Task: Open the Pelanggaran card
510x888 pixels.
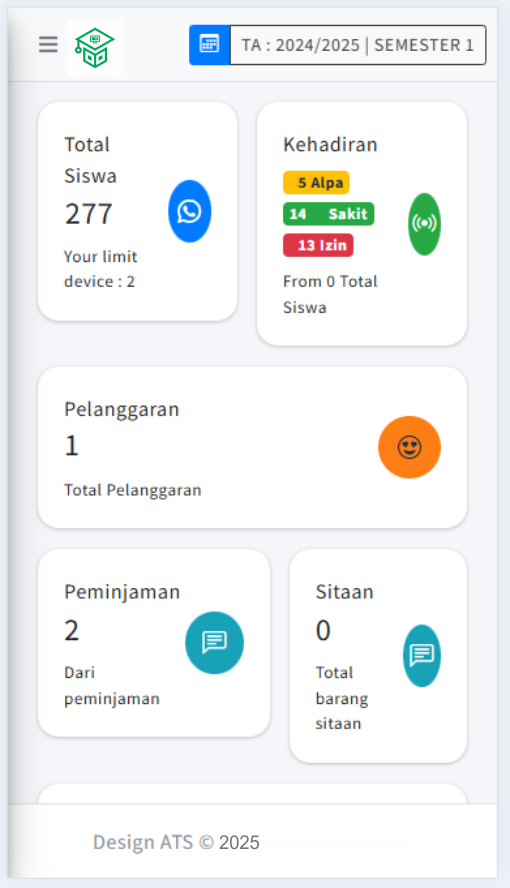Action: pyautogui.click(x=252, y=447)
